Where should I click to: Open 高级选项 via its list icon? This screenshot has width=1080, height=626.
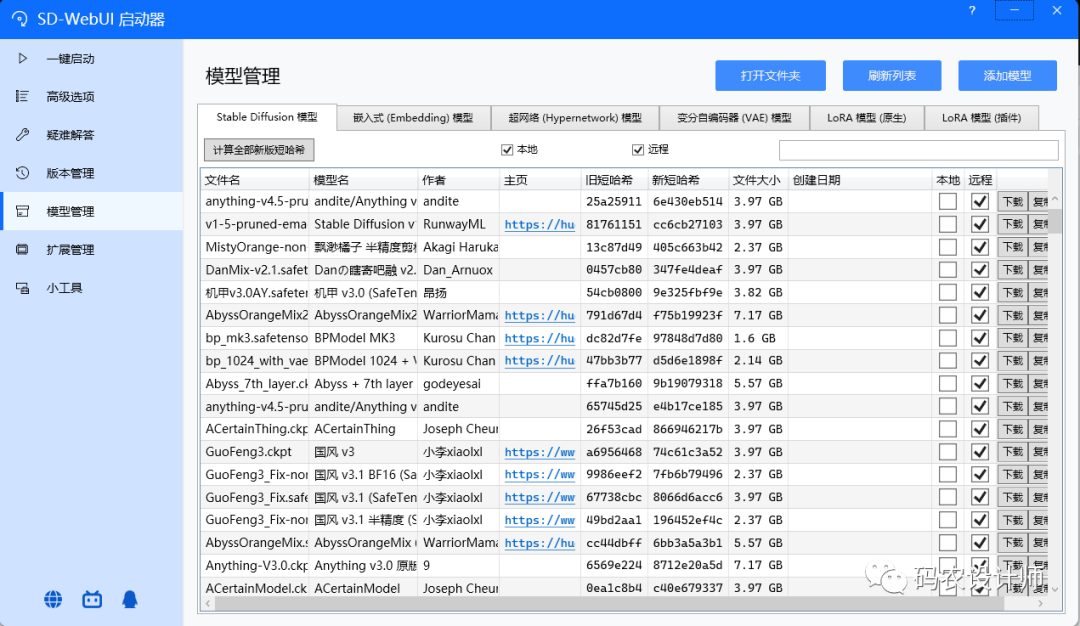click(x=22, y=96)
